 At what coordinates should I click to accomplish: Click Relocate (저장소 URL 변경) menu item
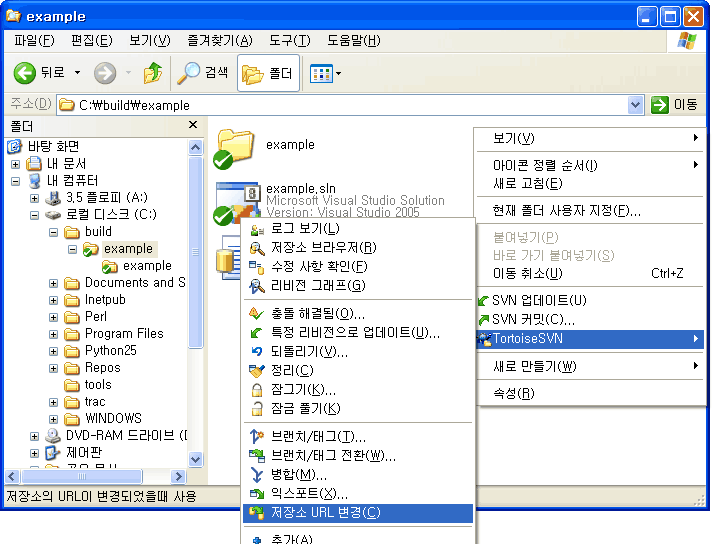pos(325,513)
